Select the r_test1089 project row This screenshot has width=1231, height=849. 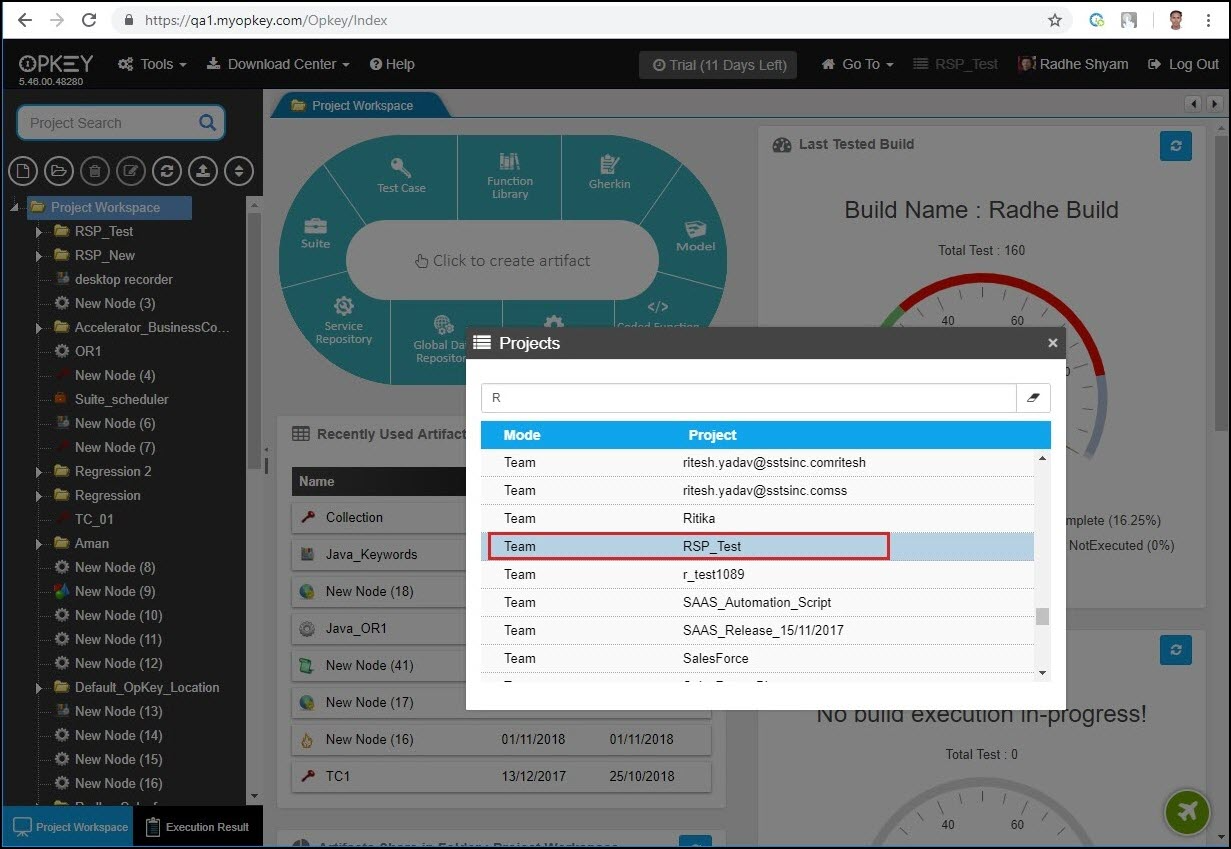[x=757, y=574]
